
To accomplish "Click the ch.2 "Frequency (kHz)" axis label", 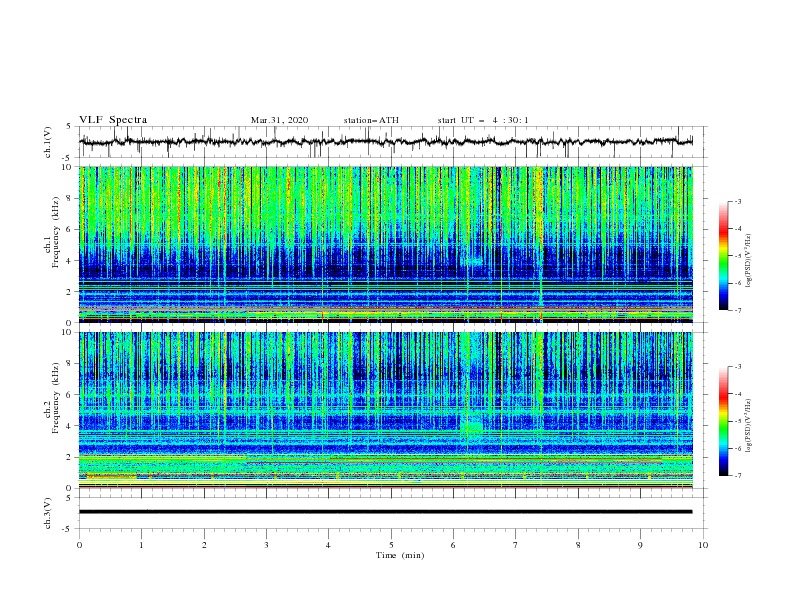I will (55, 398).
